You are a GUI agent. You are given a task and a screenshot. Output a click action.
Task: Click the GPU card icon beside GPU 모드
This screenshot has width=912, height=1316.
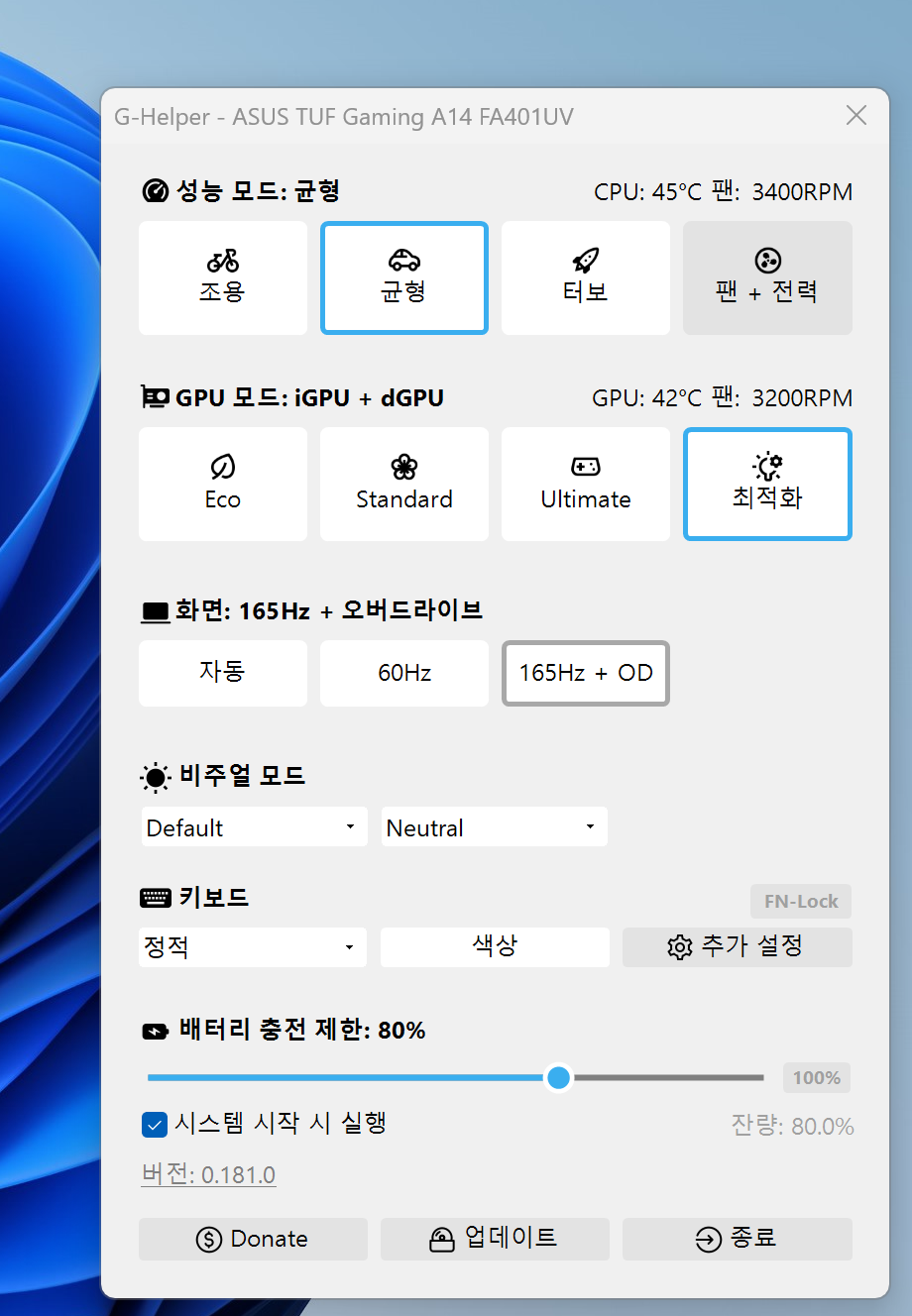(x=156, y=397)
